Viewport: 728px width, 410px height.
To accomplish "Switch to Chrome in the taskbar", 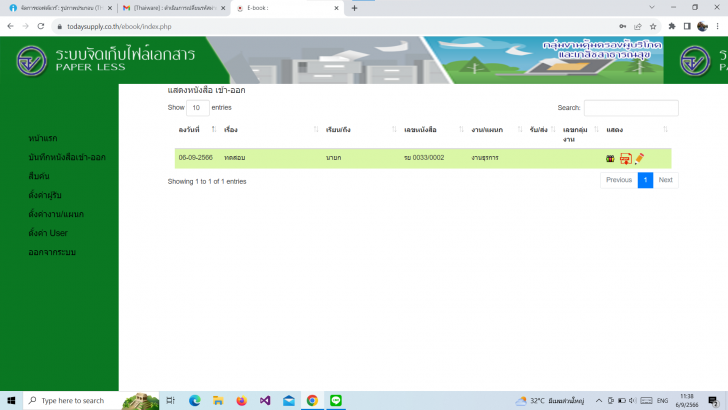I will (x=312, y=400).
